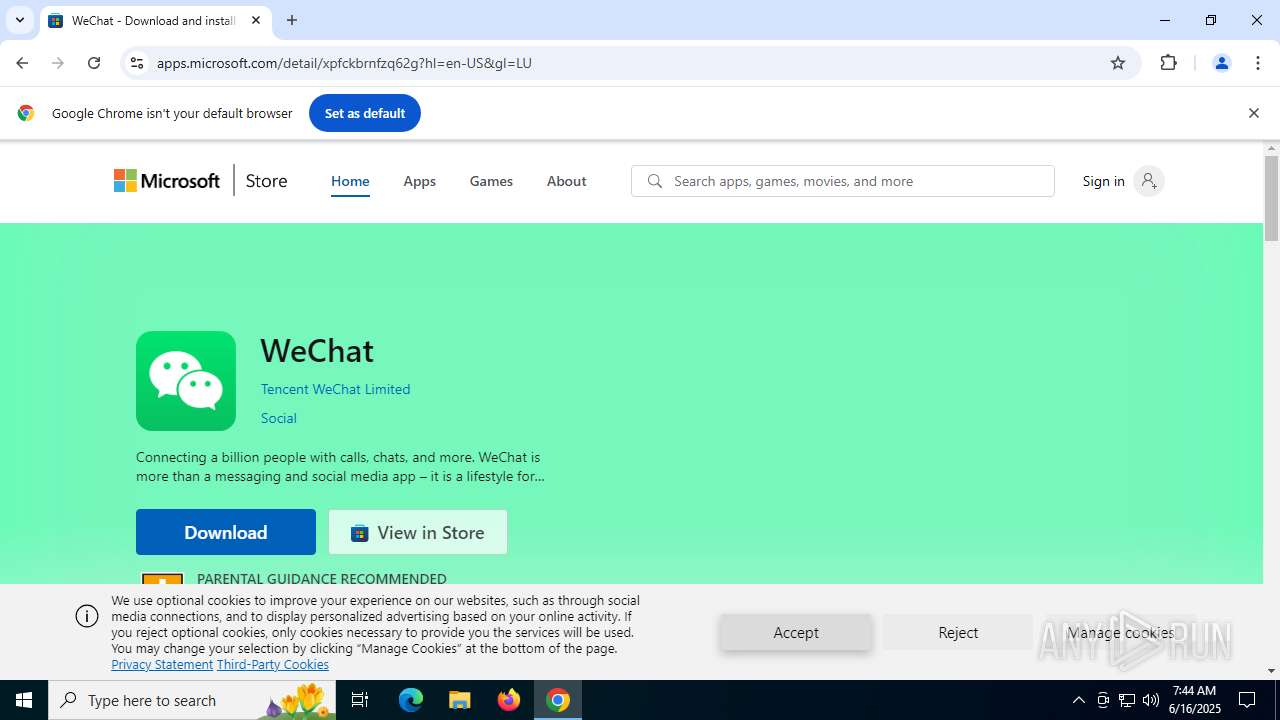Open the taskbar clock and date
Image resolution: width=1280 pixels, height=720 pixels.
1195,700
